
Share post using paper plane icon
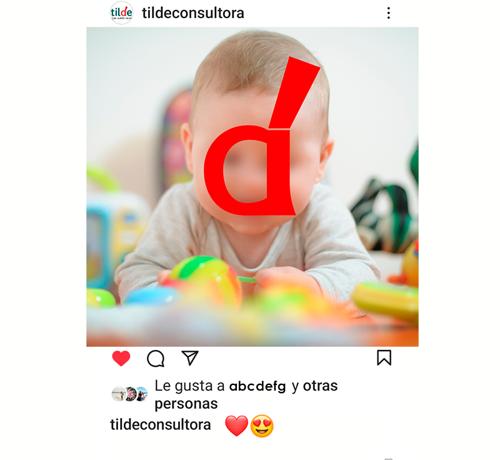190,358
